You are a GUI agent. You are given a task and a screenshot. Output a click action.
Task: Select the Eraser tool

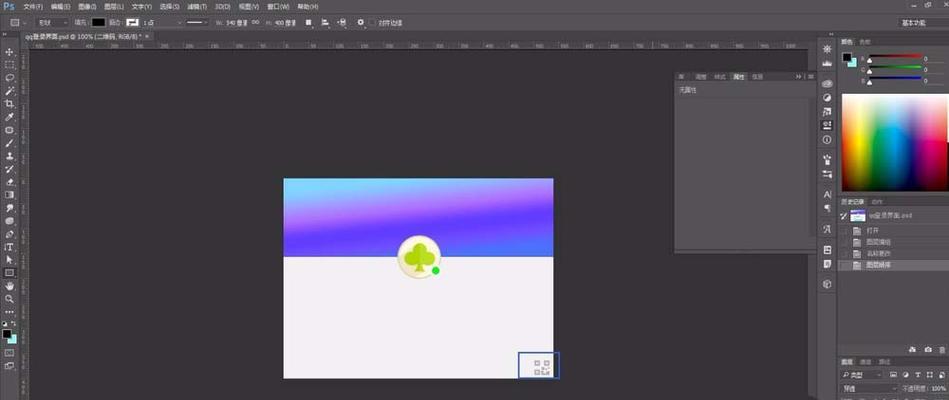(x=9, y=182)
